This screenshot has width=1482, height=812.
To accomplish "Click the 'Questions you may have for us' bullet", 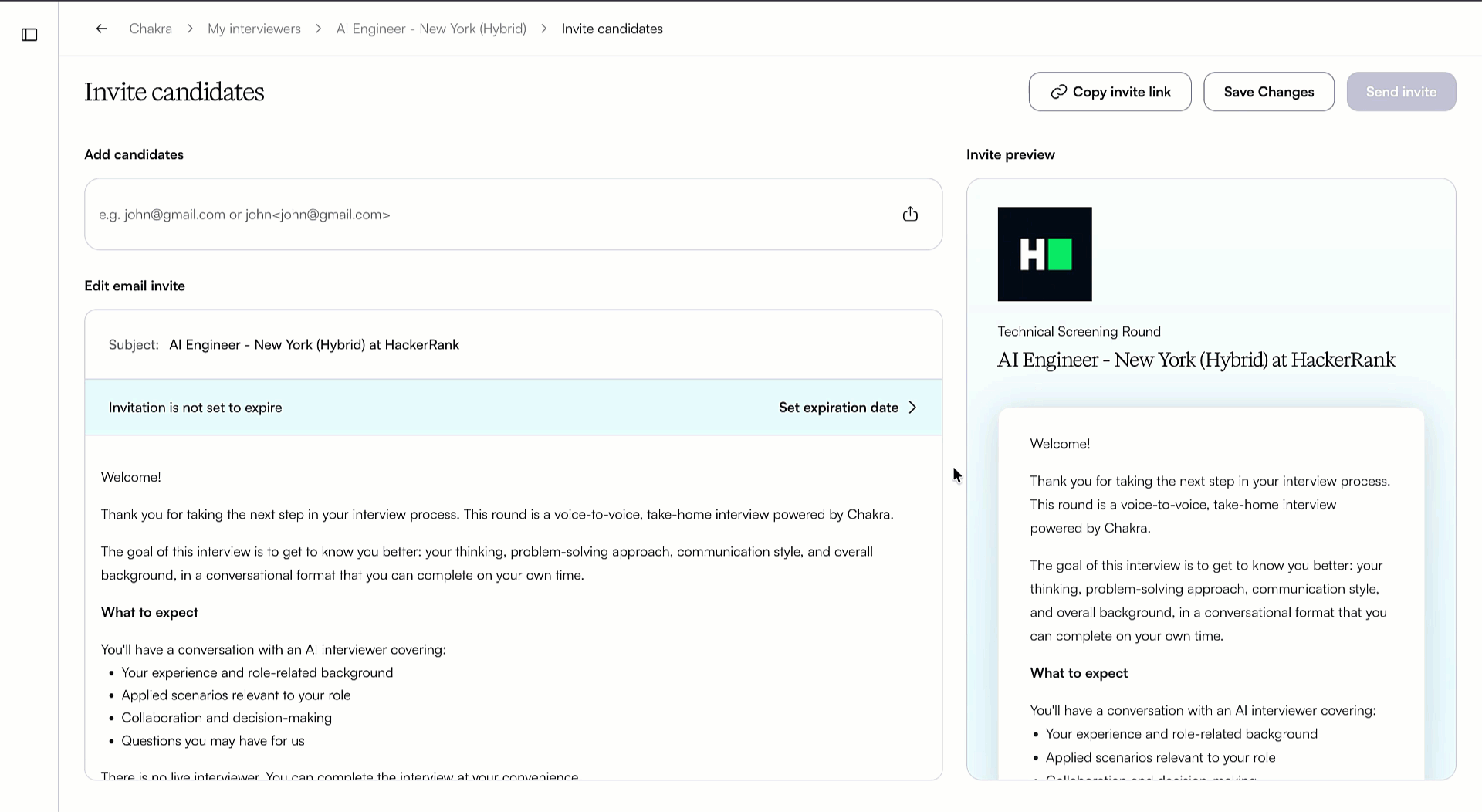I will [212, 741].
